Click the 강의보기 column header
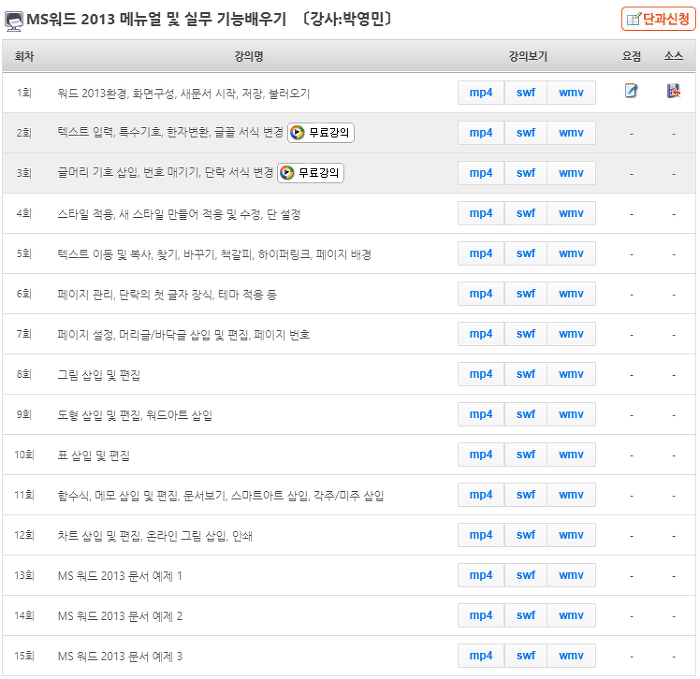The width and height of the screenshot is (700, 679). (x=528, y=56)
